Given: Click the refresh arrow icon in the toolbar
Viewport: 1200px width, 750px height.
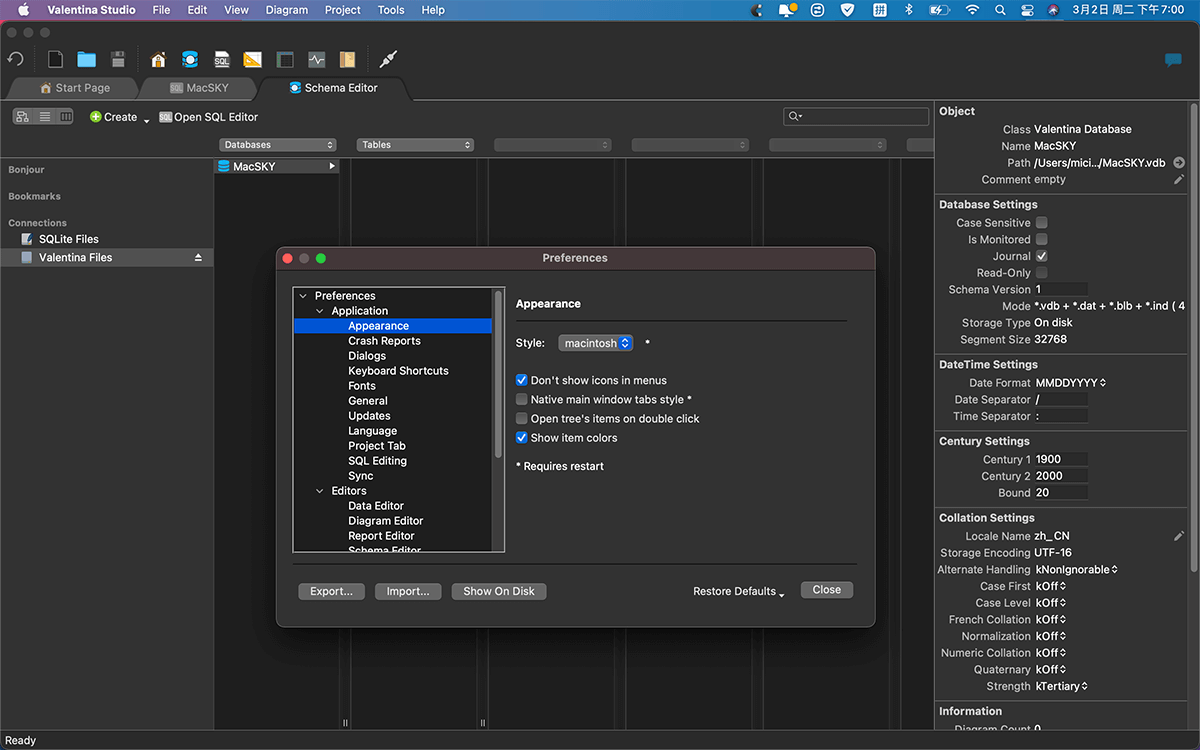Looking at the screenshot, I should [x=15, y=59].
